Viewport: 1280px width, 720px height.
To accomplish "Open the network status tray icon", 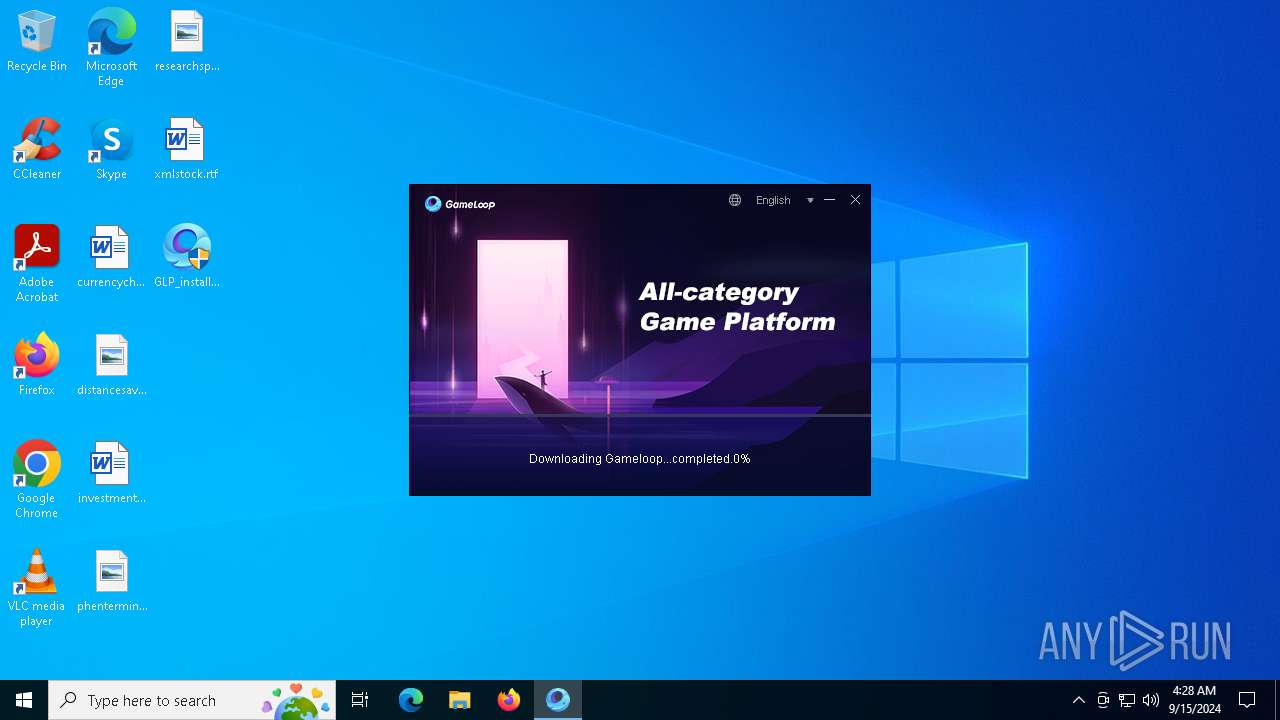I will point(1127,700).
